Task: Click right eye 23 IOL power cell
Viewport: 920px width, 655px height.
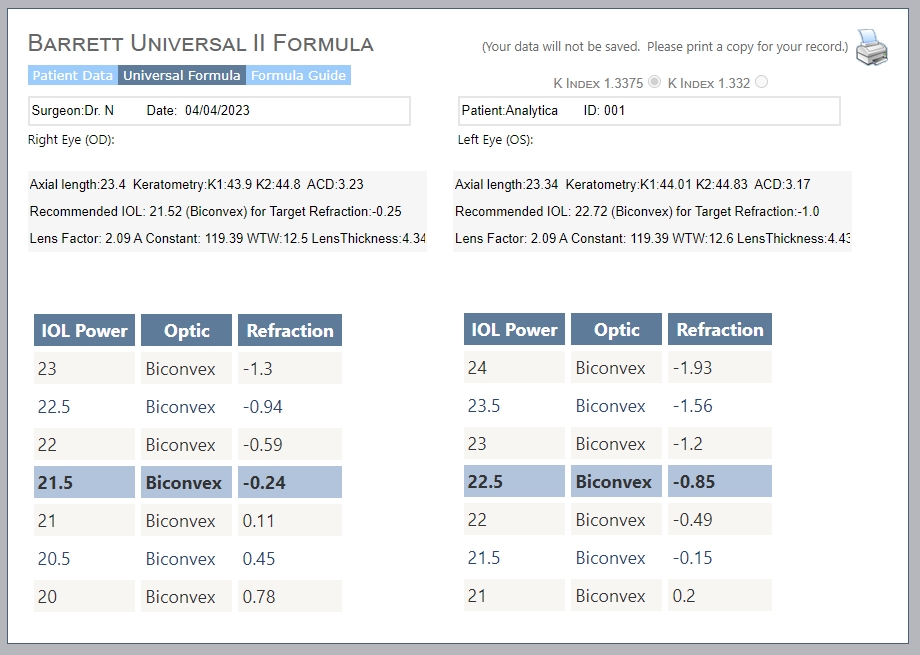Action: [x=84, y=368]
